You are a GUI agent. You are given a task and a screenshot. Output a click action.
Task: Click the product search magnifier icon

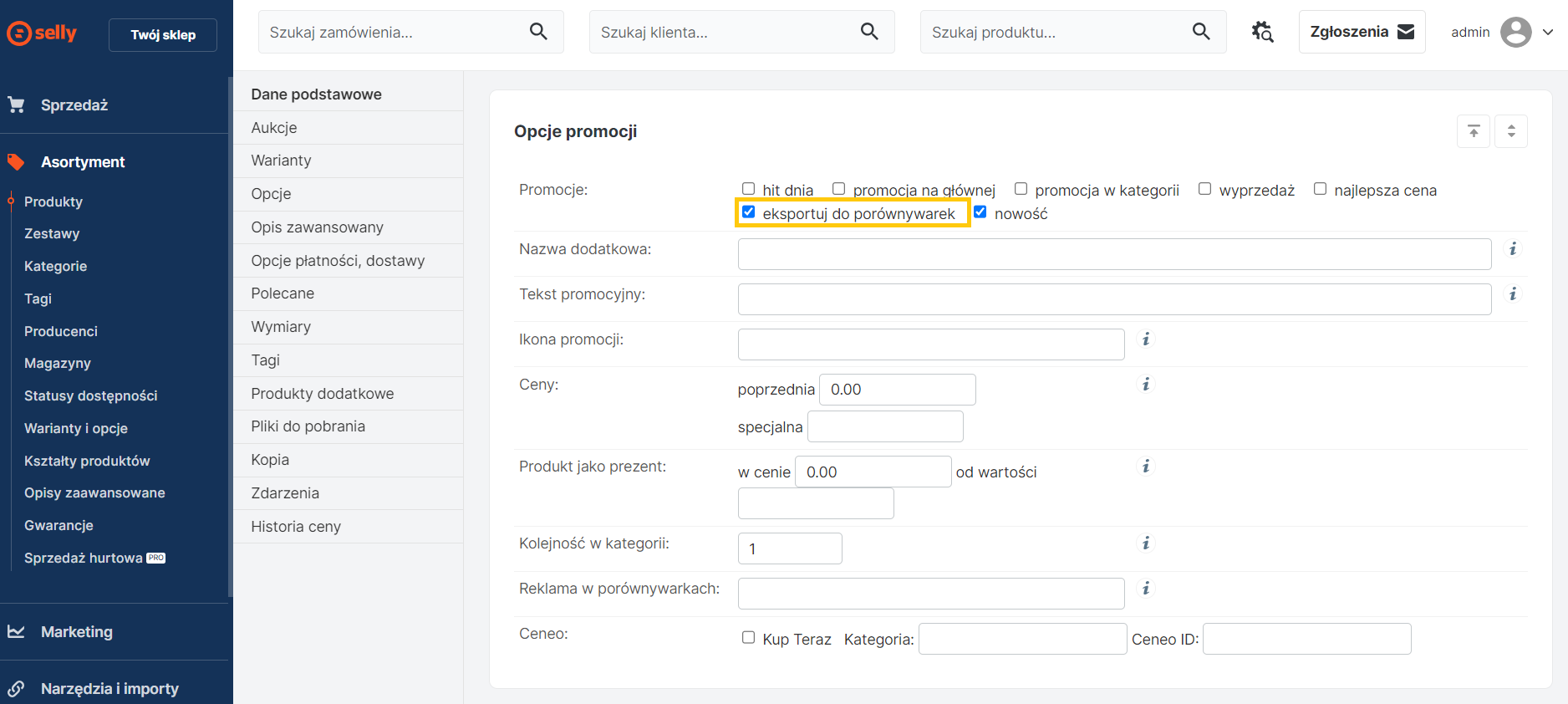coord(1200,32)
